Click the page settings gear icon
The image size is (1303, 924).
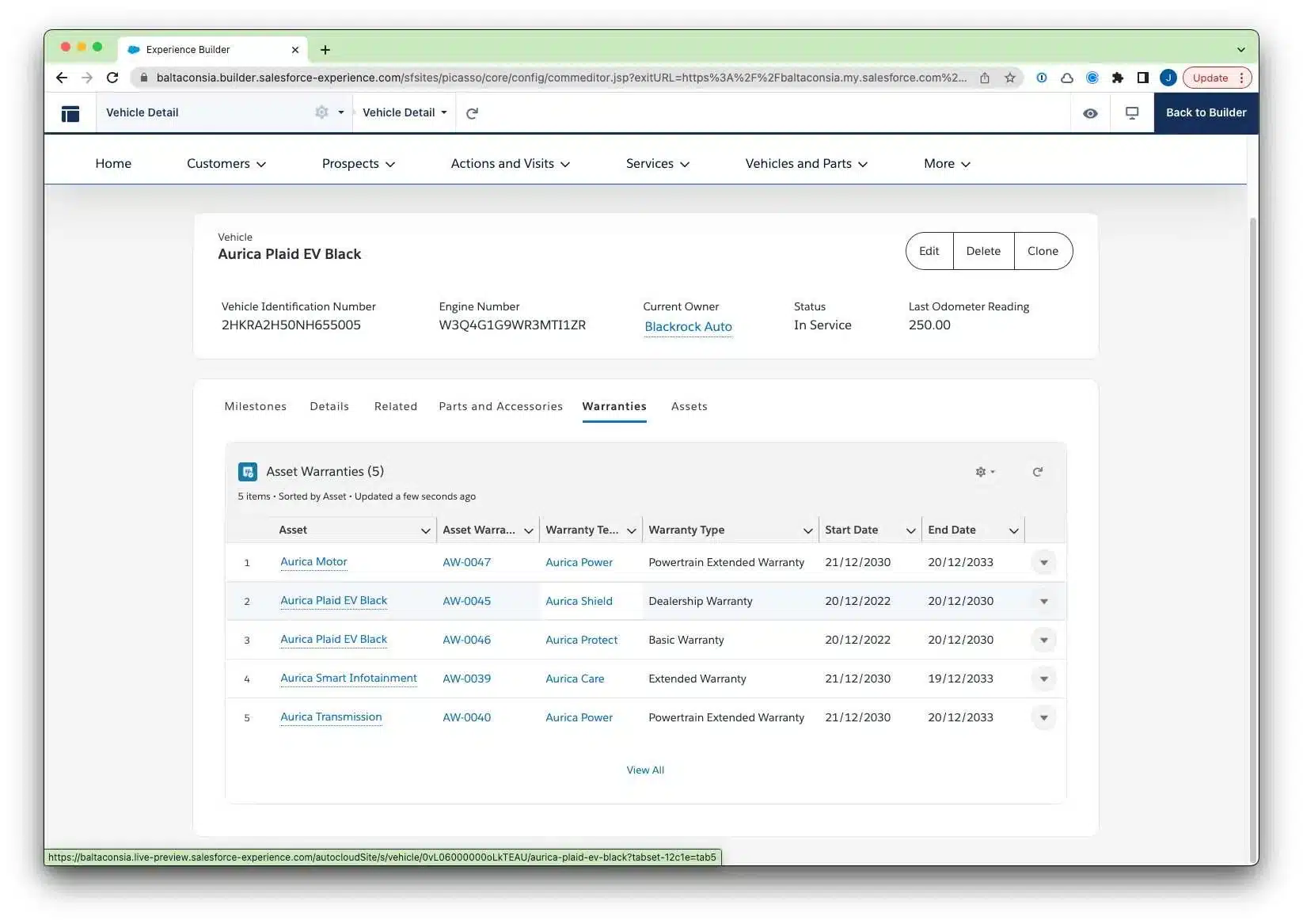pyautogui.click(x=321, y=112)
